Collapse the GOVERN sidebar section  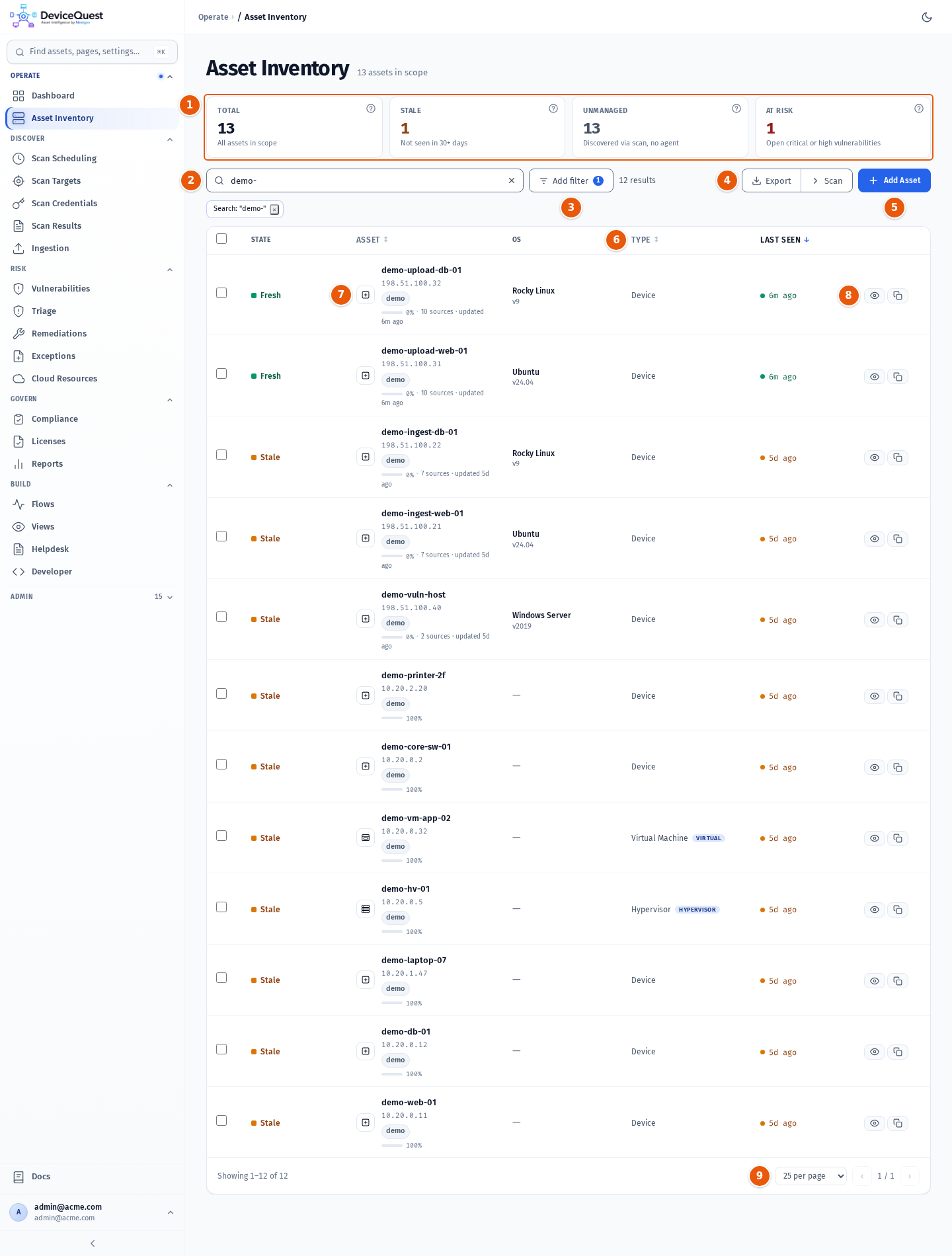point(170,400)
